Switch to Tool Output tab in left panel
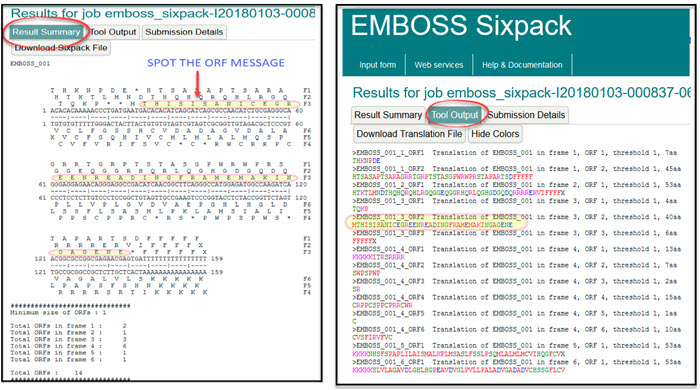700x390 pixels. (x=112, y=32)
